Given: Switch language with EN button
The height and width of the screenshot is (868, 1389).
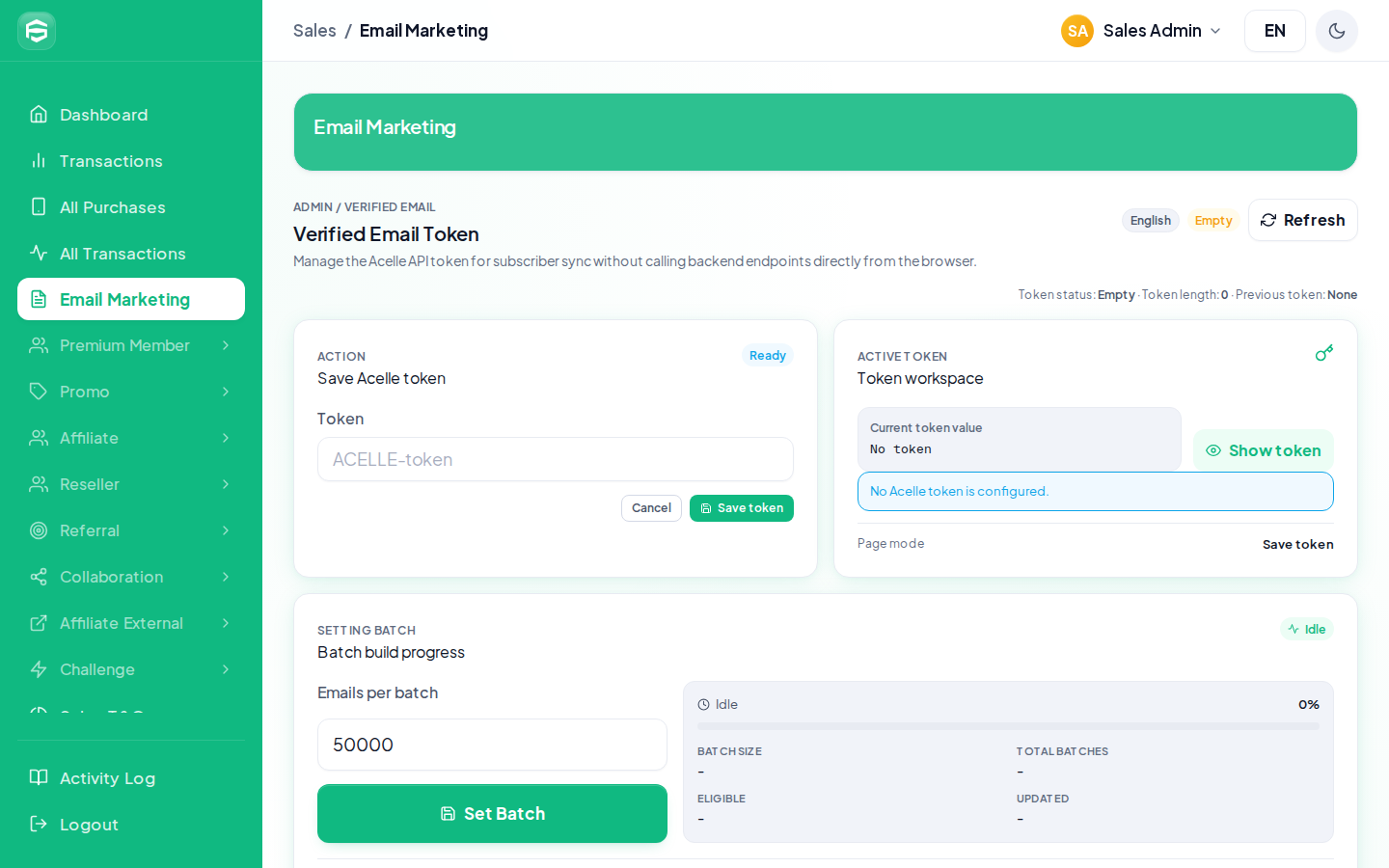Looking at the screenshot, I should click(1275, 31).
